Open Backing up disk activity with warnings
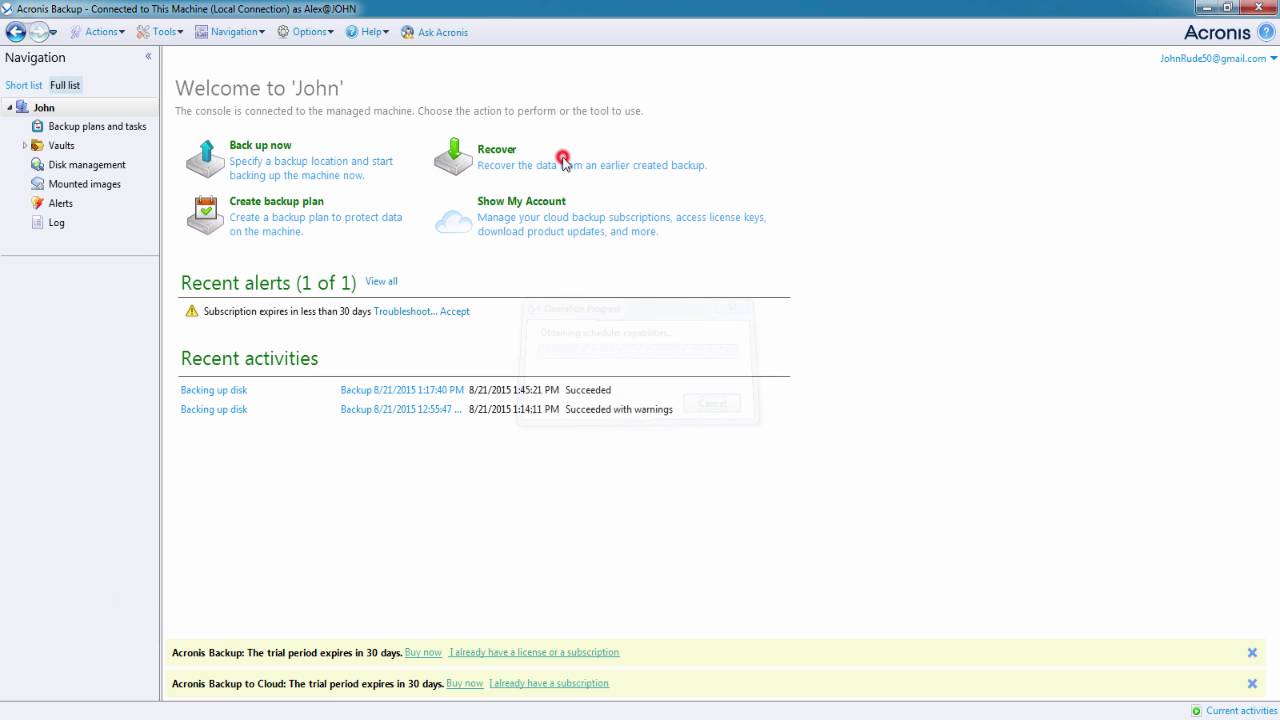 click(x=213, y=409)
